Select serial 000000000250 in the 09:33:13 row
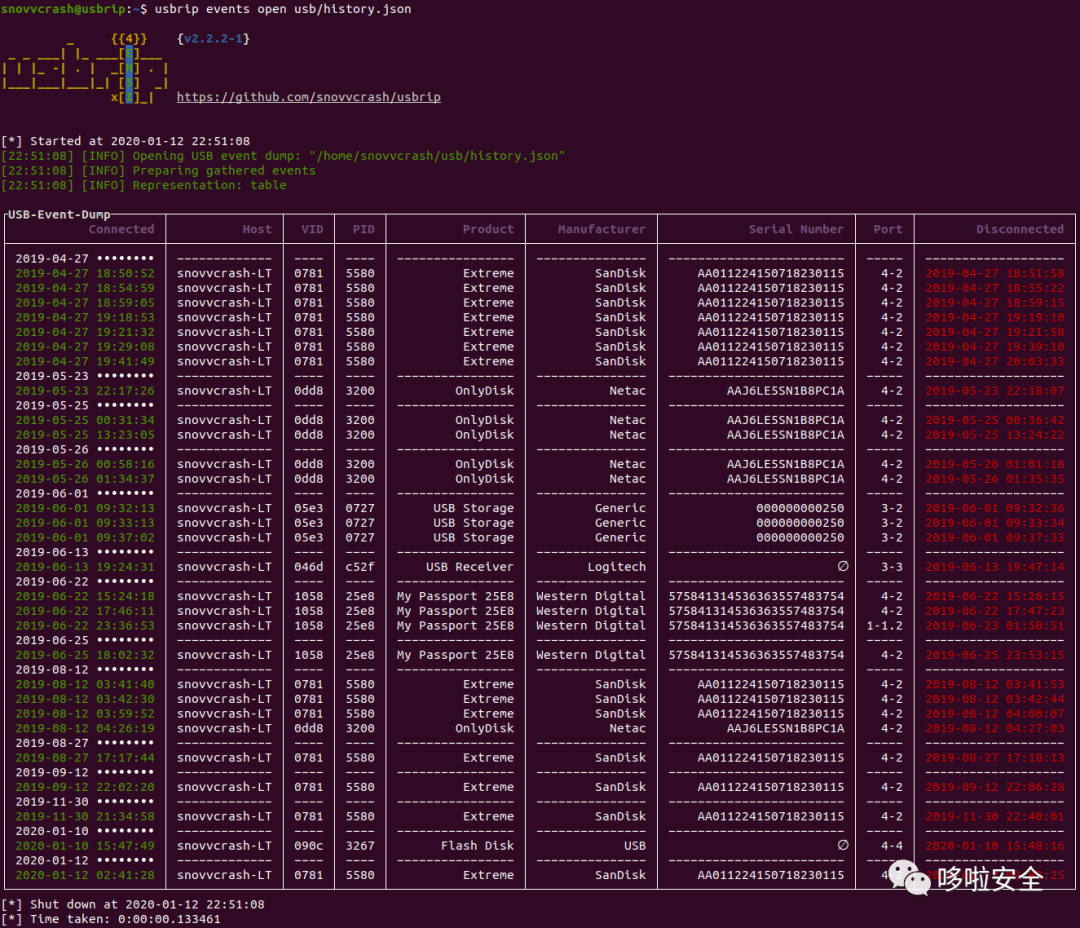 coord(800,523)
